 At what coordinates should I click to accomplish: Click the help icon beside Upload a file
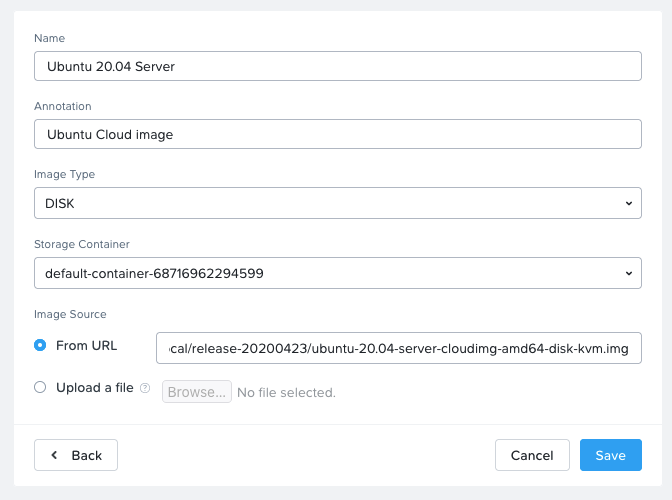(x=145, y=388)
